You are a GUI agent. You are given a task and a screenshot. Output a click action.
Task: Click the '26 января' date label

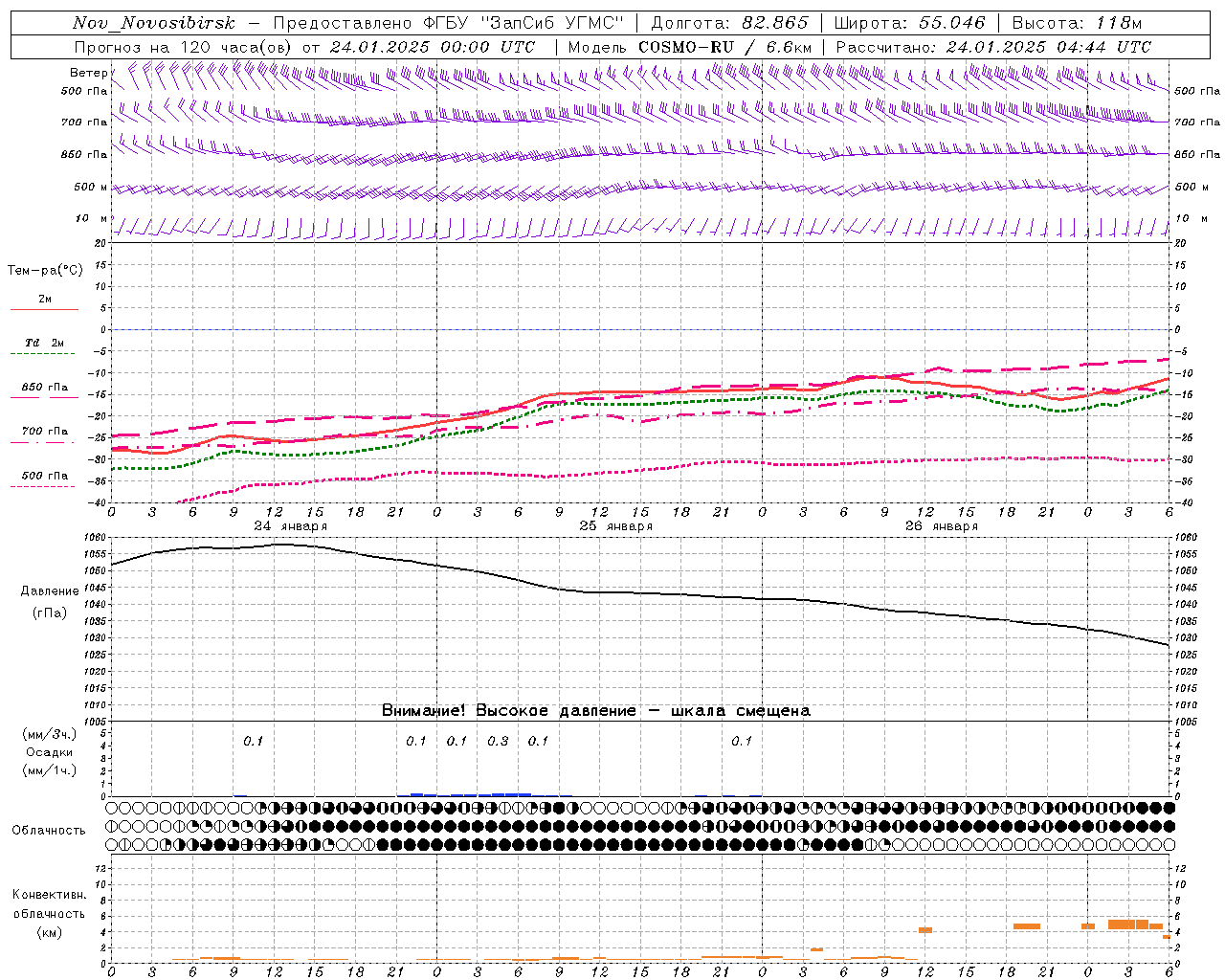click(x=941, y=526)
